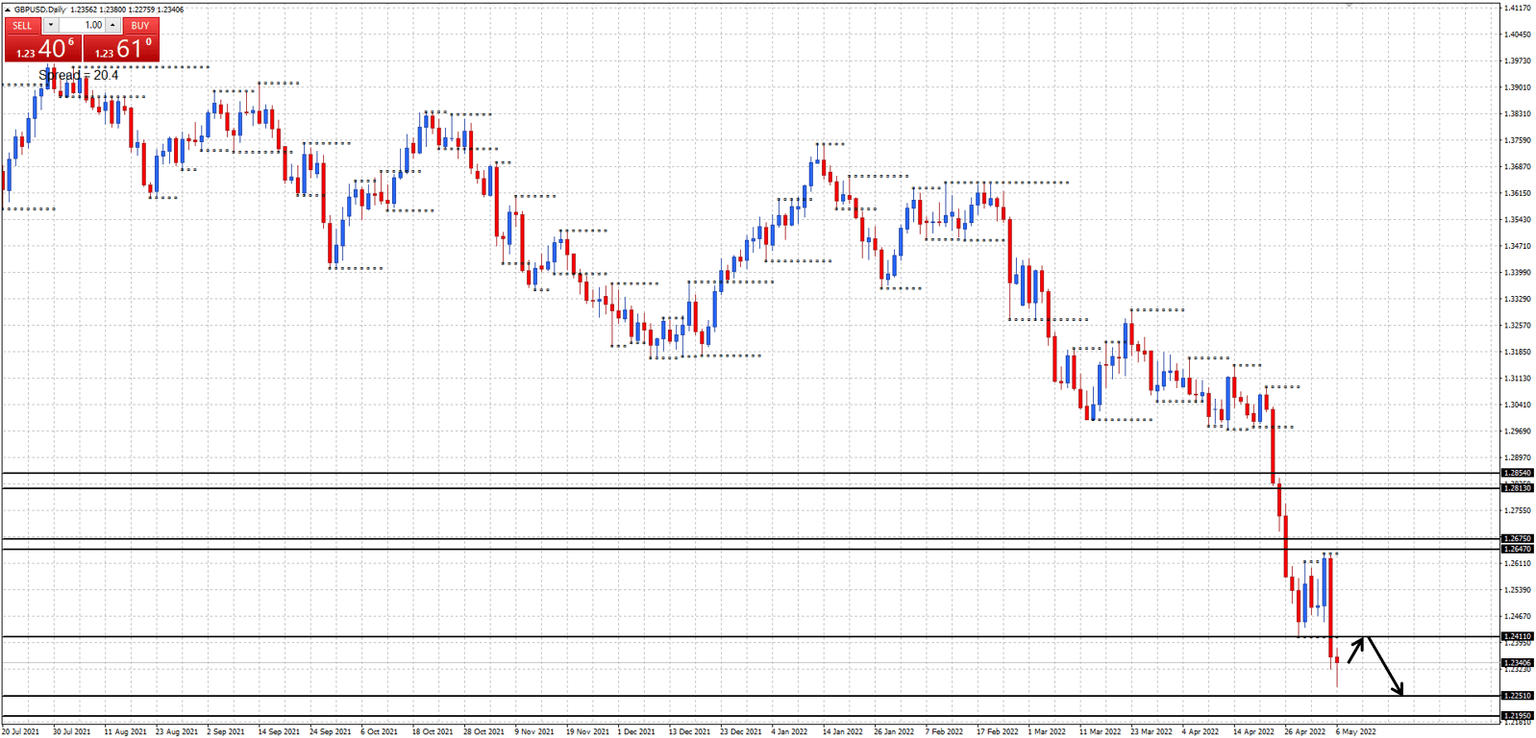The image size is (1536, 738).
Task: Click the 1.22510 horizontal line price tag
Action: coord(1517,695)
